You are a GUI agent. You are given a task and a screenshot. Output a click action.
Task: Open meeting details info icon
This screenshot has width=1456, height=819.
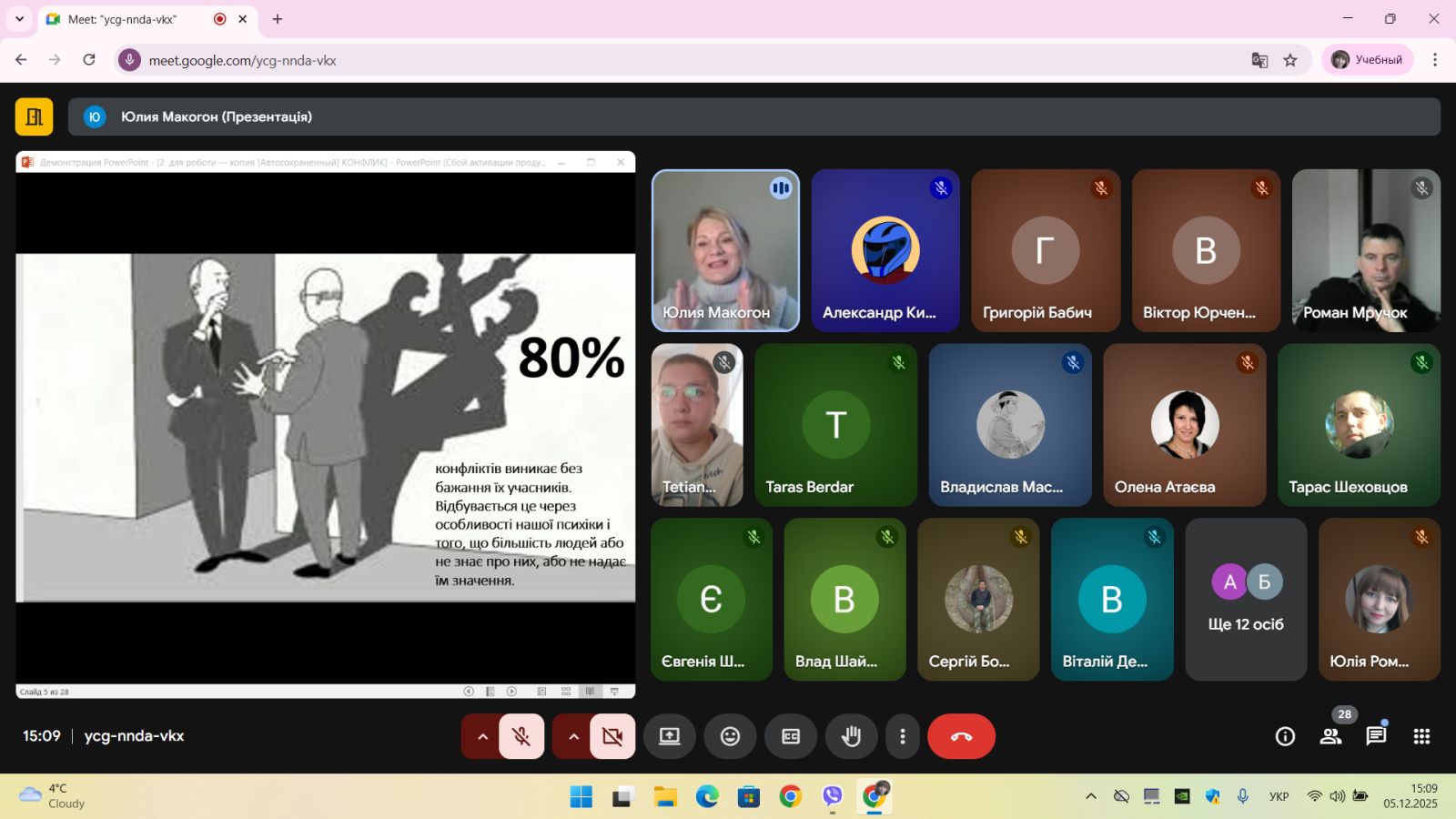click(1285, 736)
